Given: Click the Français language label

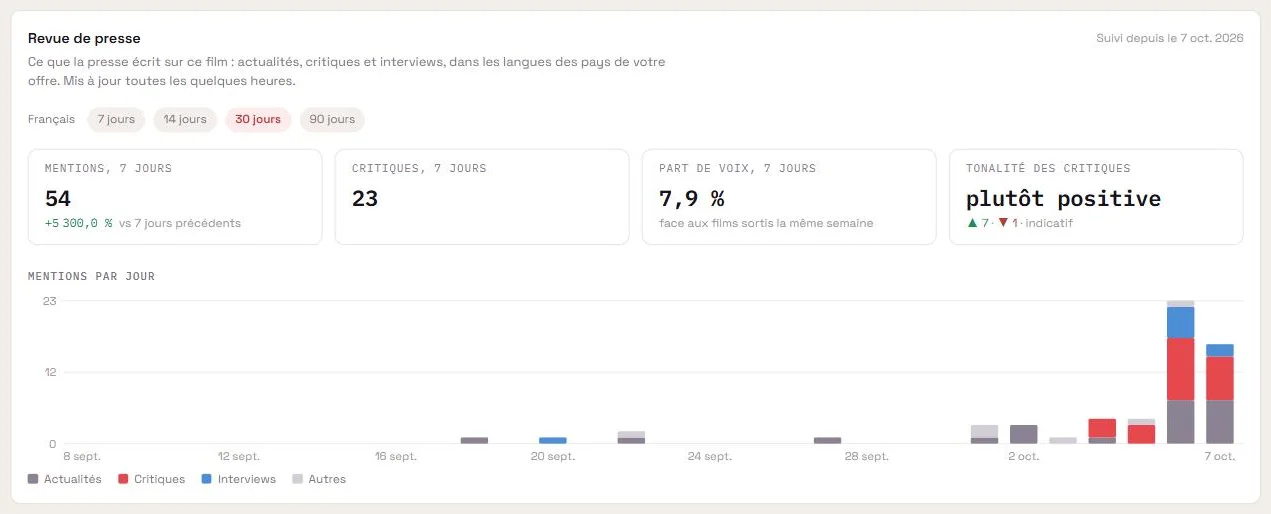Looking at the screenshot, I should (x=51, y=119).
